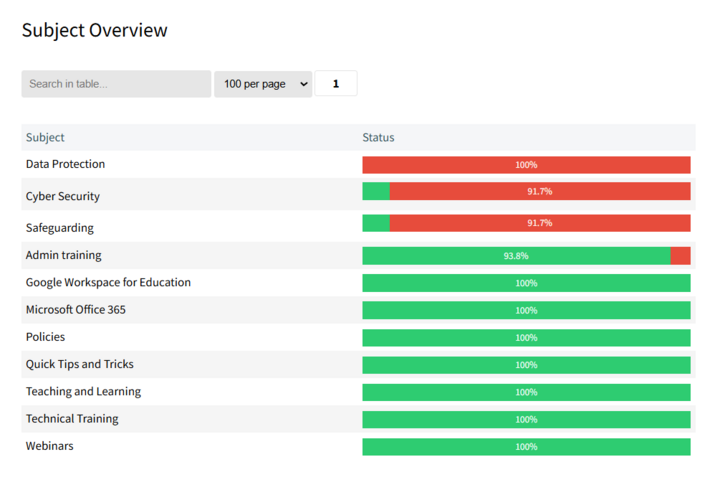Sort by the Subject column header

coord(45,137)
